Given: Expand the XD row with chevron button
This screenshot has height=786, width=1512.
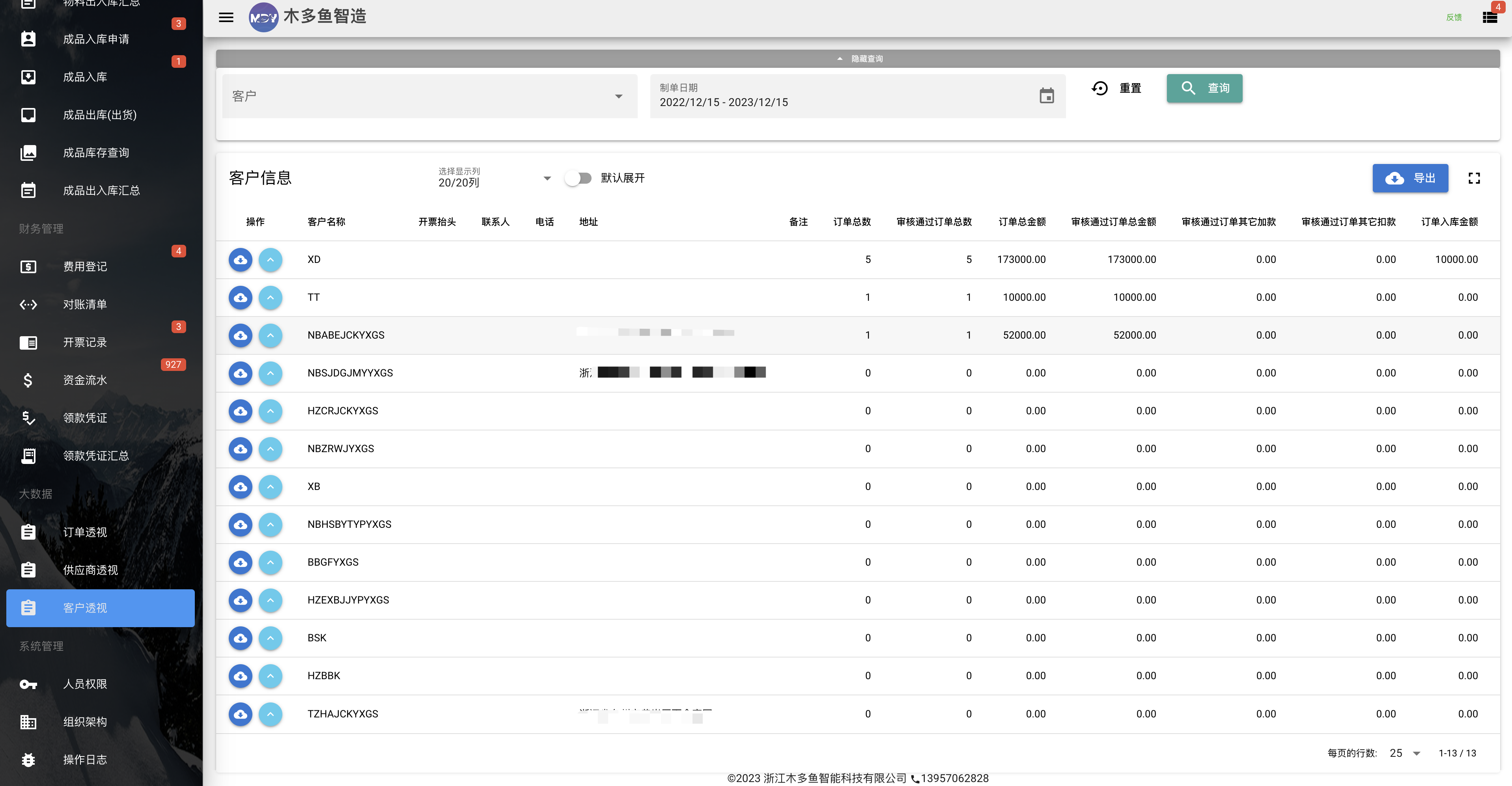Looking at the screenshot, I should [271, 259].
